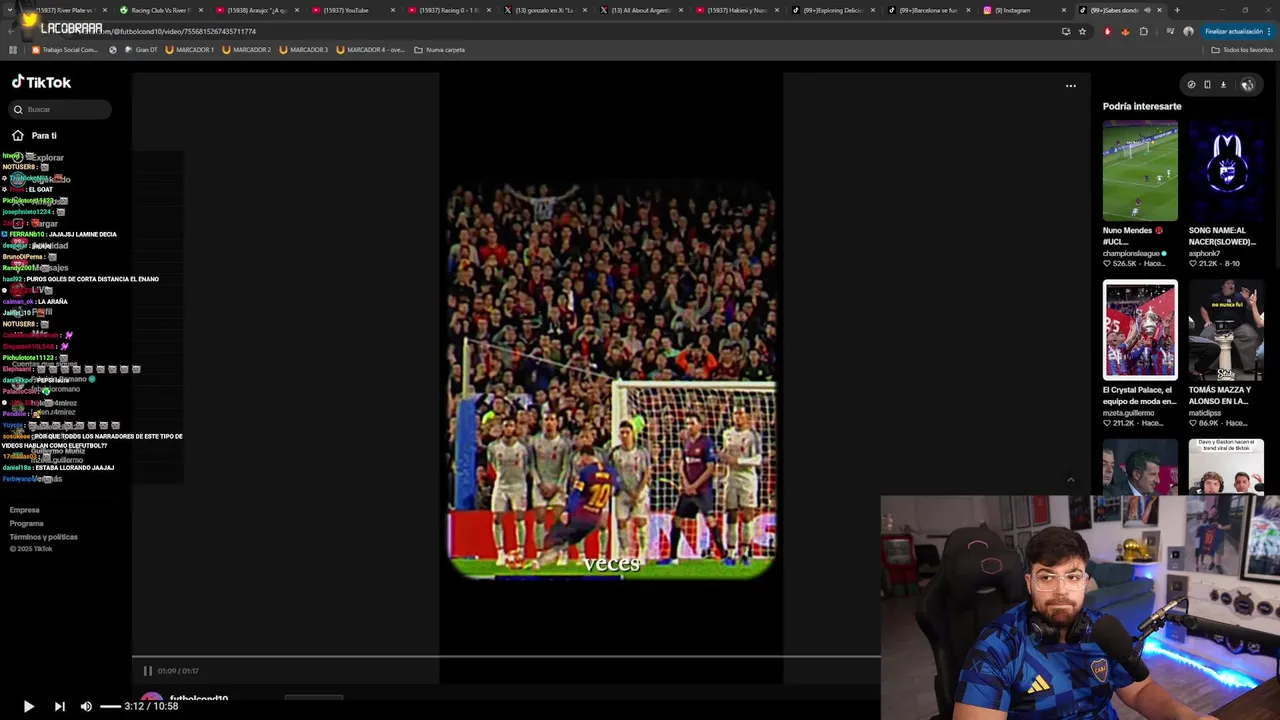
Task: Focus the Buscar search field
Action: point(62,109)
